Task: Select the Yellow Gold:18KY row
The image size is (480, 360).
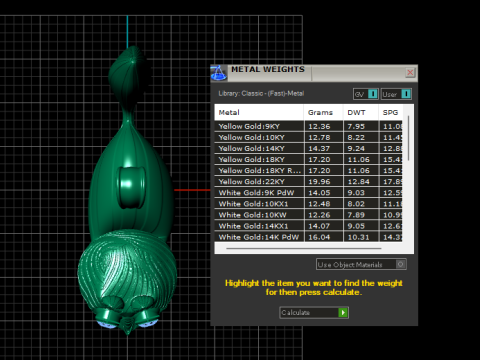Action: pyautogui.click(x=308, y=159)
